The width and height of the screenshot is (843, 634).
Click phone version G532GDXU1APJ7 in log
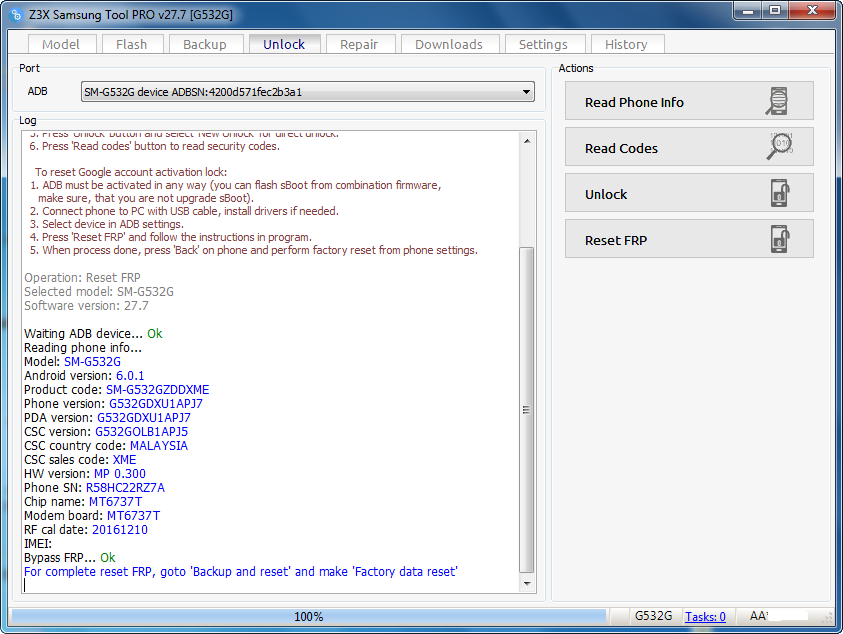[x=156, y=404]
